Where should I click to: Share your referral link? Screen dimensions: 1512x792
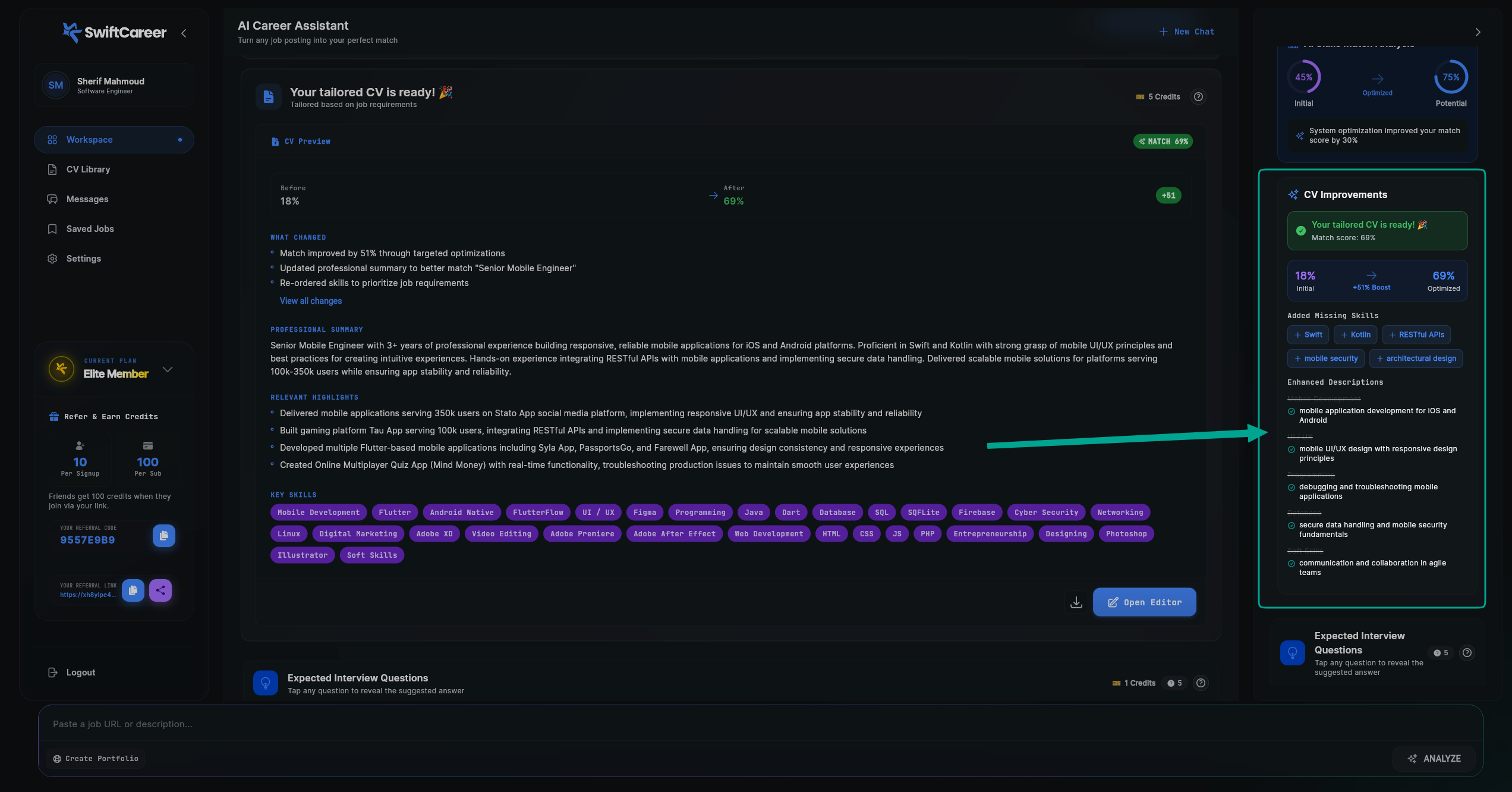pyautogui.click(x=160, y=590)
